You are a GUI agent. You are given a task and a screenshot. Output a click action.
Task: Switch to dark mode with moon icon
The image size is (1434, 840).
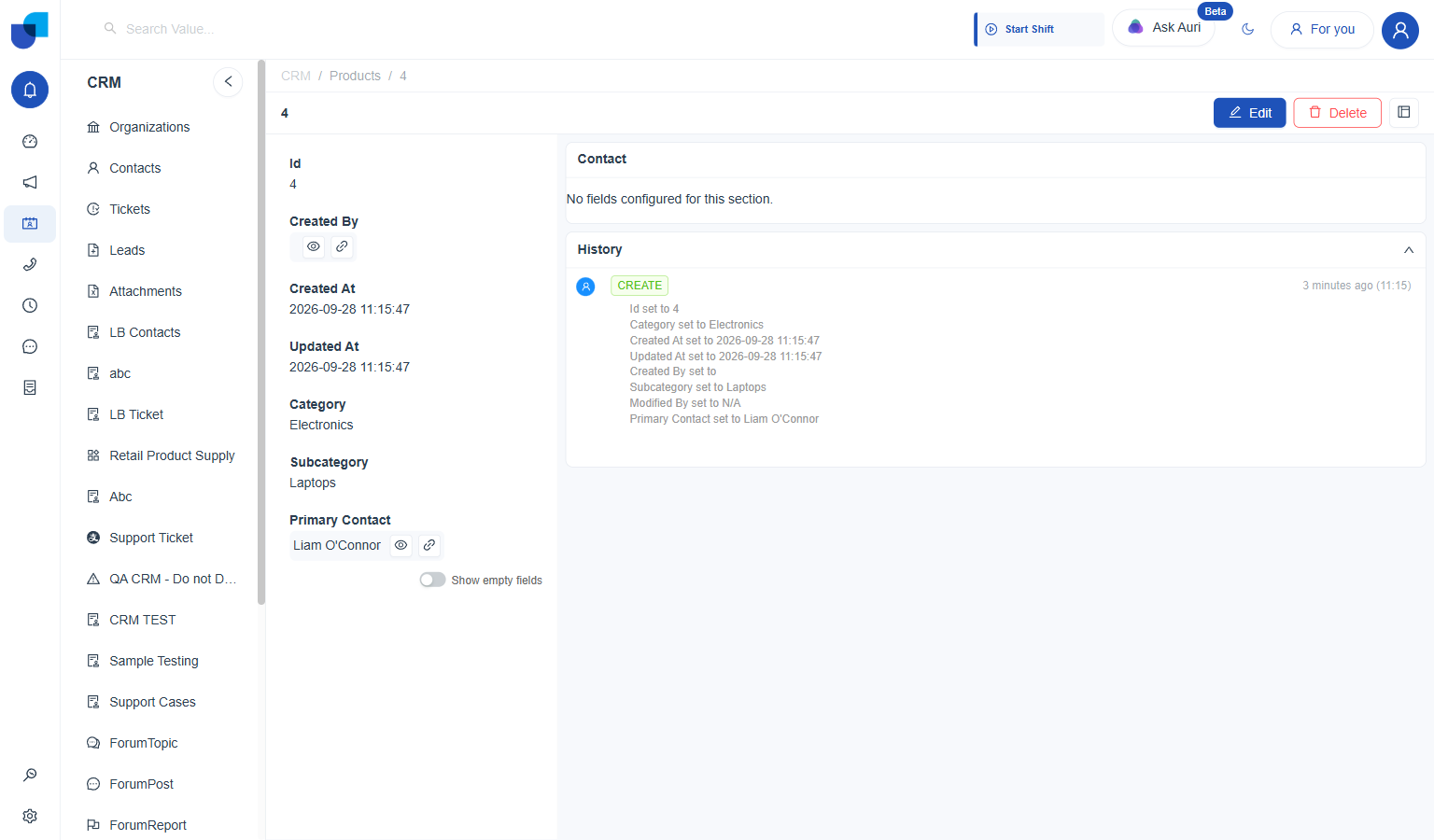click(1248, 29)
